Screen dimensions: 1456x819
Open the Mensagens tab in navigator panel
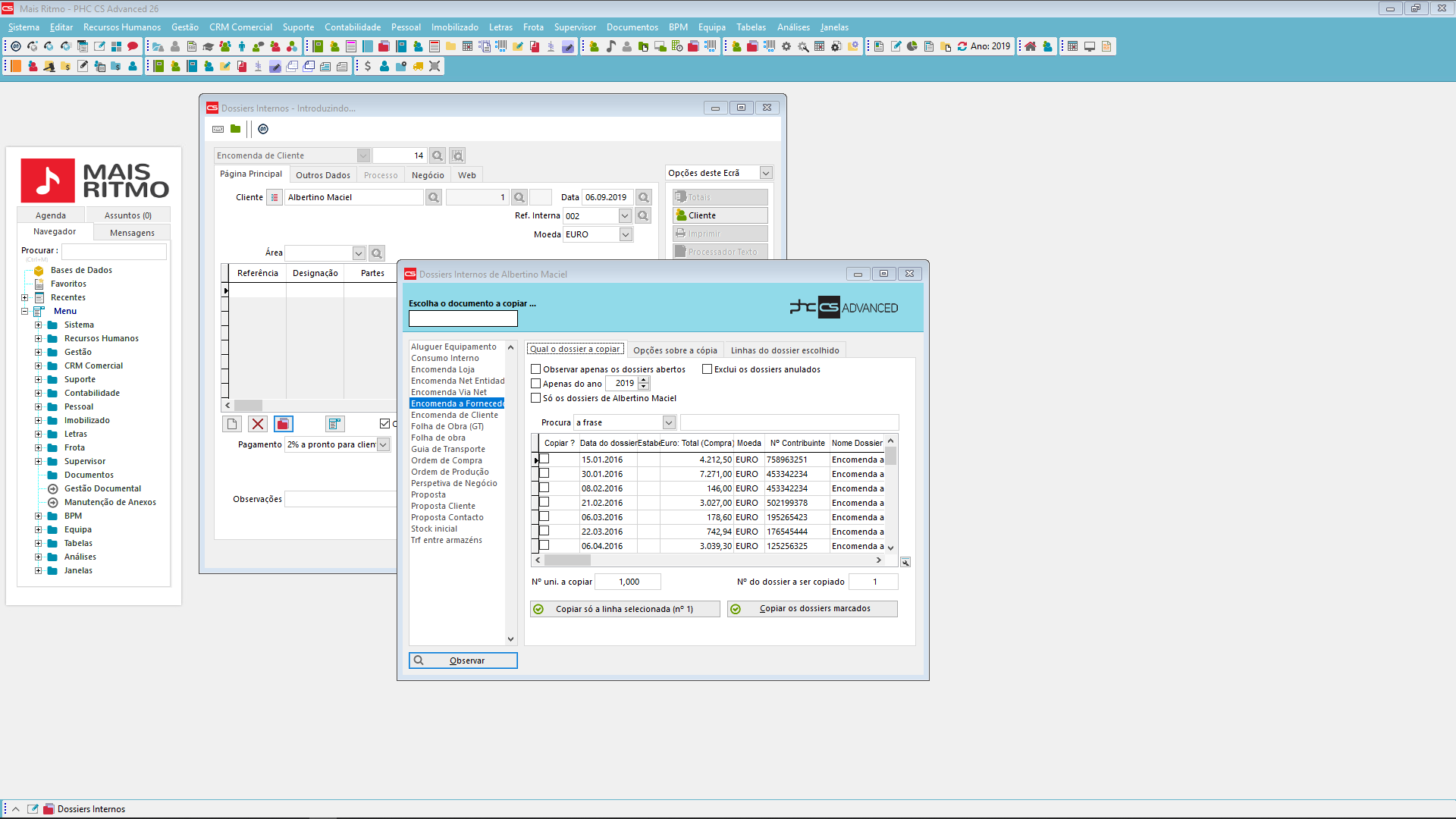(132, 233)
